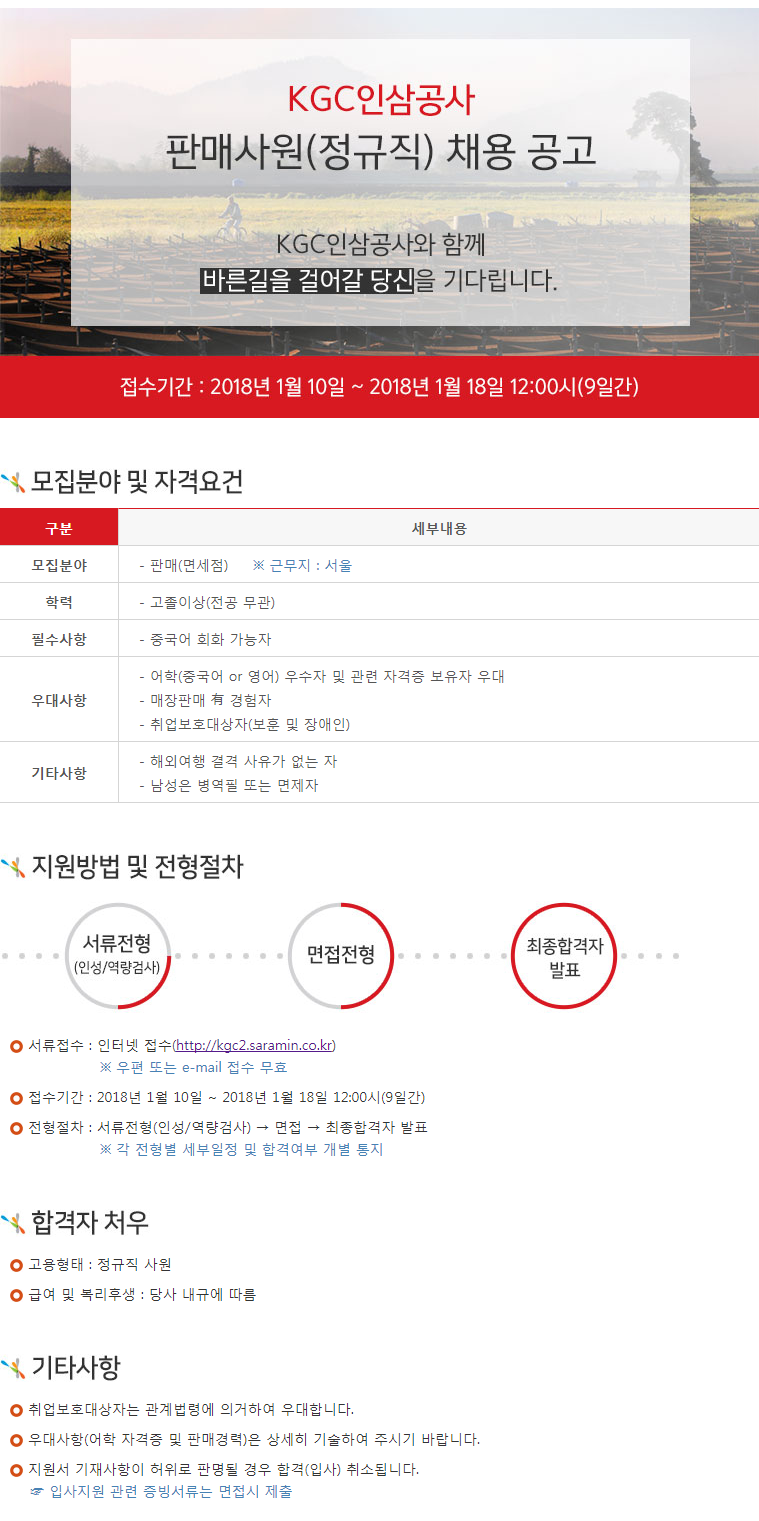
Task: Open the kgc2.saramin.co.kr application link
Action: pos(254,1046)
